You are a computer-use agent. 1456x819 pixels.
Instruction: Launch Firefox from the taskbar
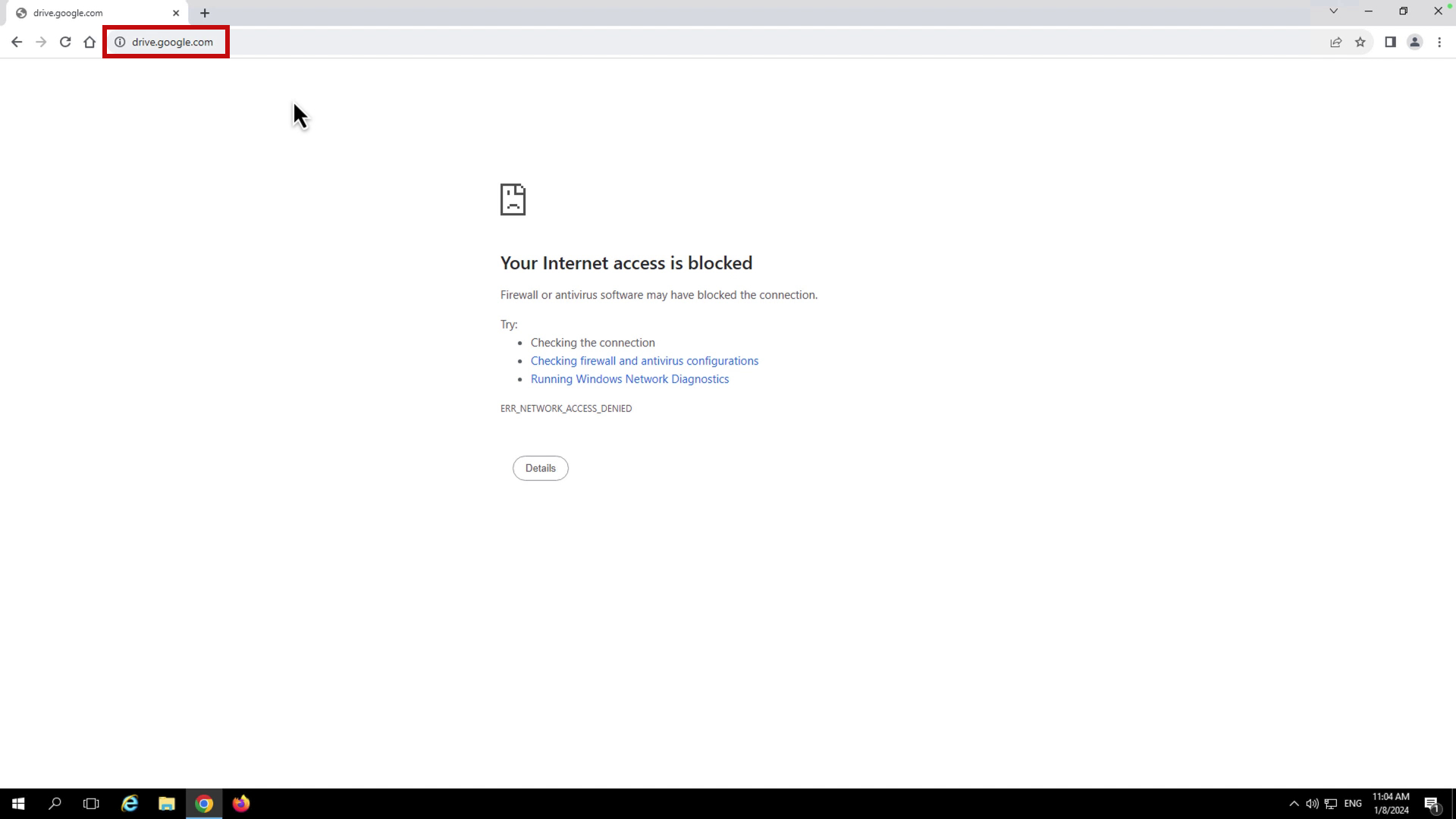(241, 804)
